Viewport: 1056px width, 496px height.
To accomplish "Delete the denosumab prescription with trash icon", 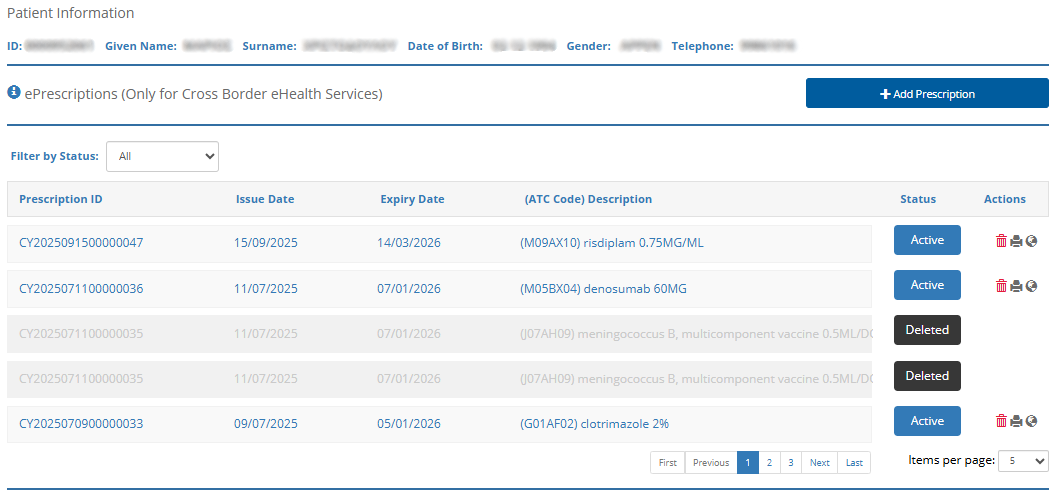I will (x=1001, y=286).
